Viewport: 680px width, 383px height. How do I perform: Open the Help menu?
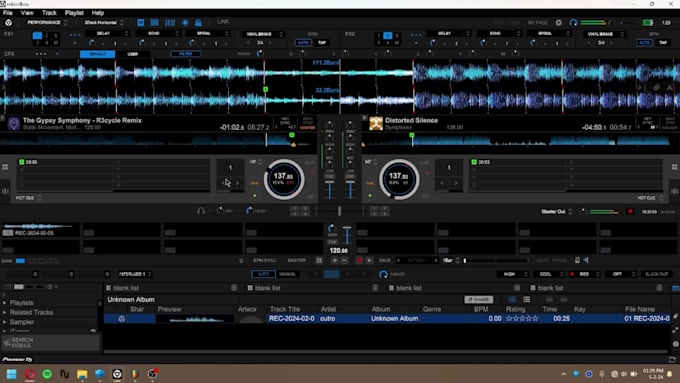98,13
